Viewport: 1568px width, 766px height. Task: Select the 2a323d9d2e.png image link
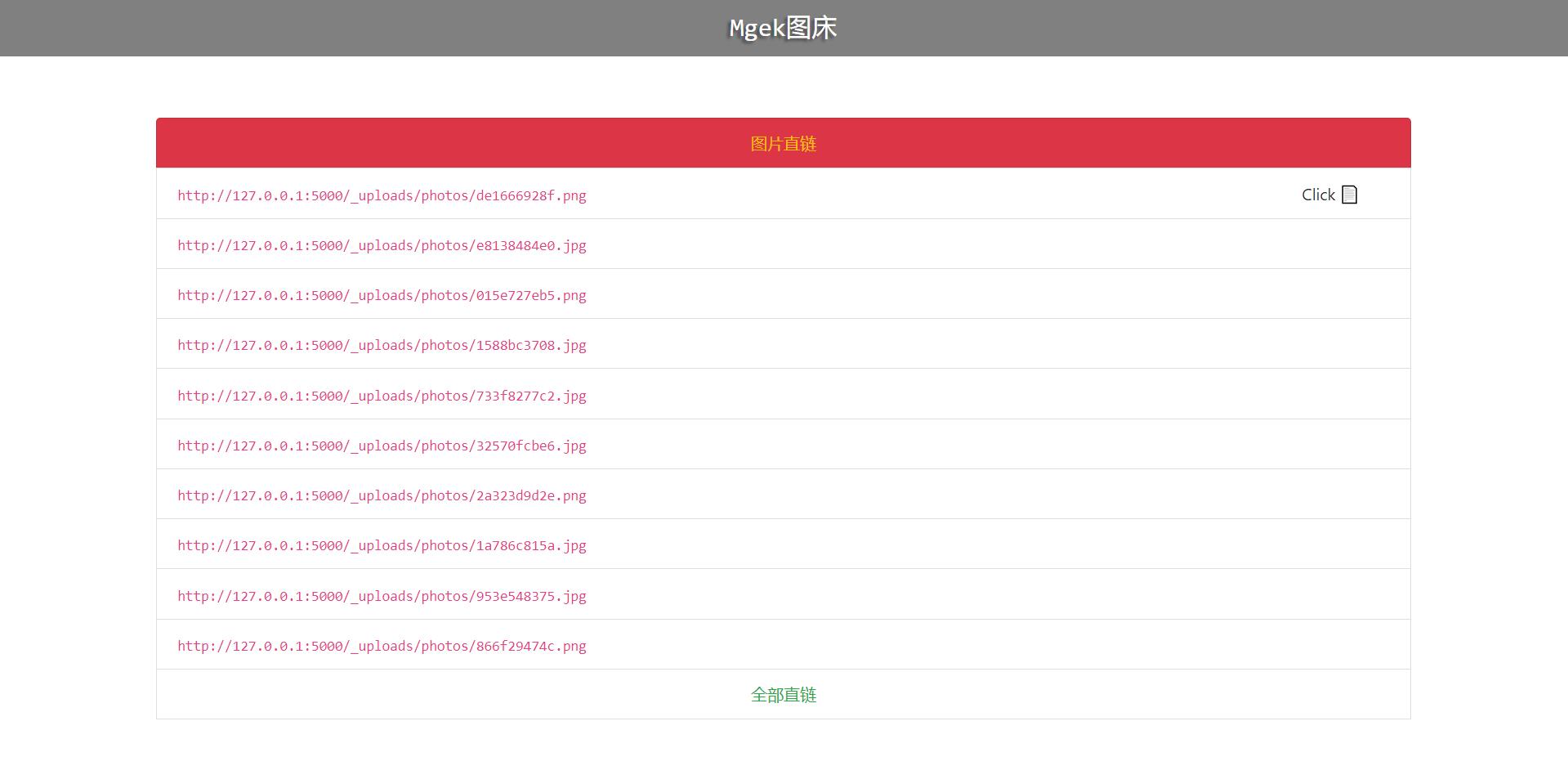click(382, 495)
